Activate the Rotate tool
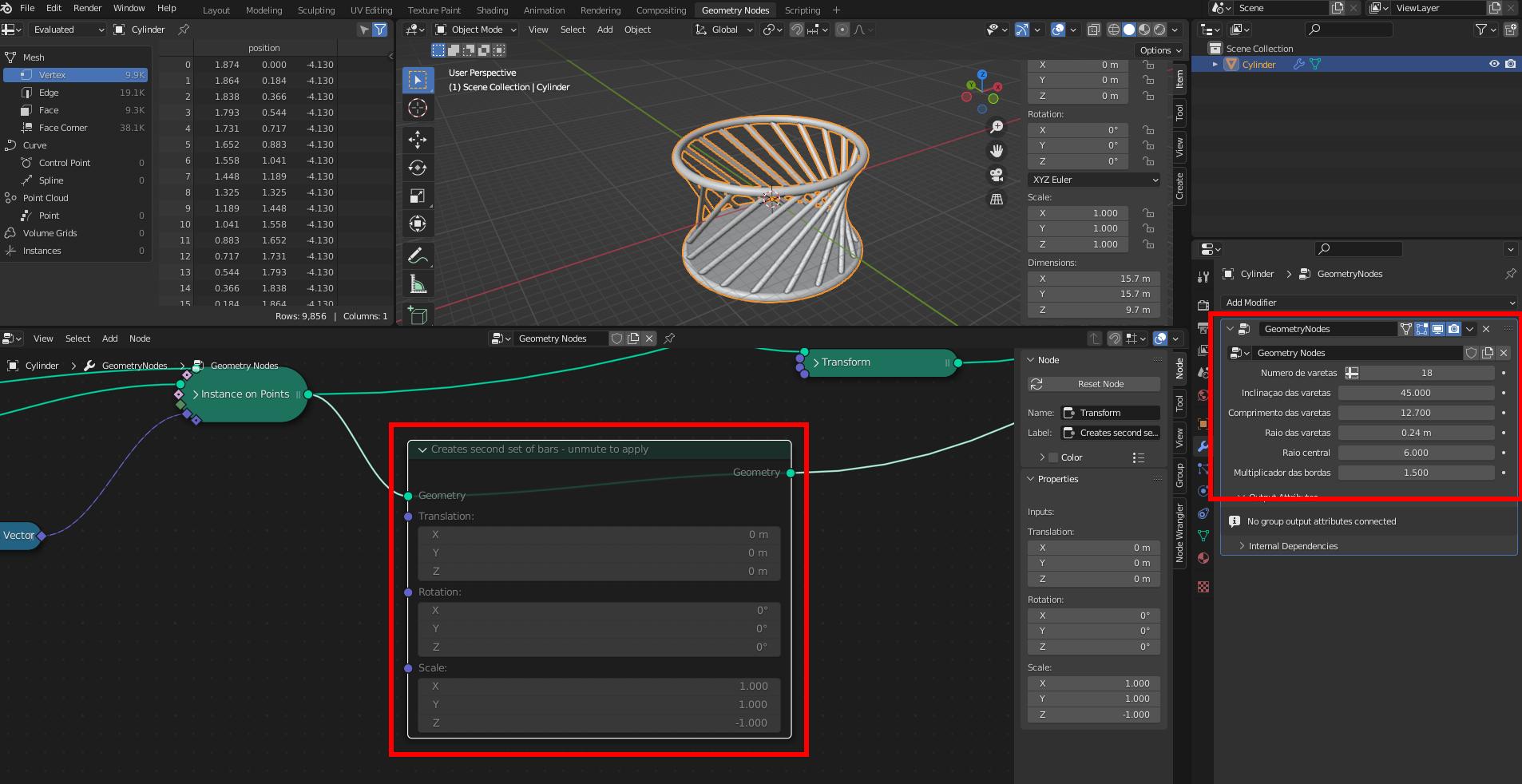 [x=417, y=168]
